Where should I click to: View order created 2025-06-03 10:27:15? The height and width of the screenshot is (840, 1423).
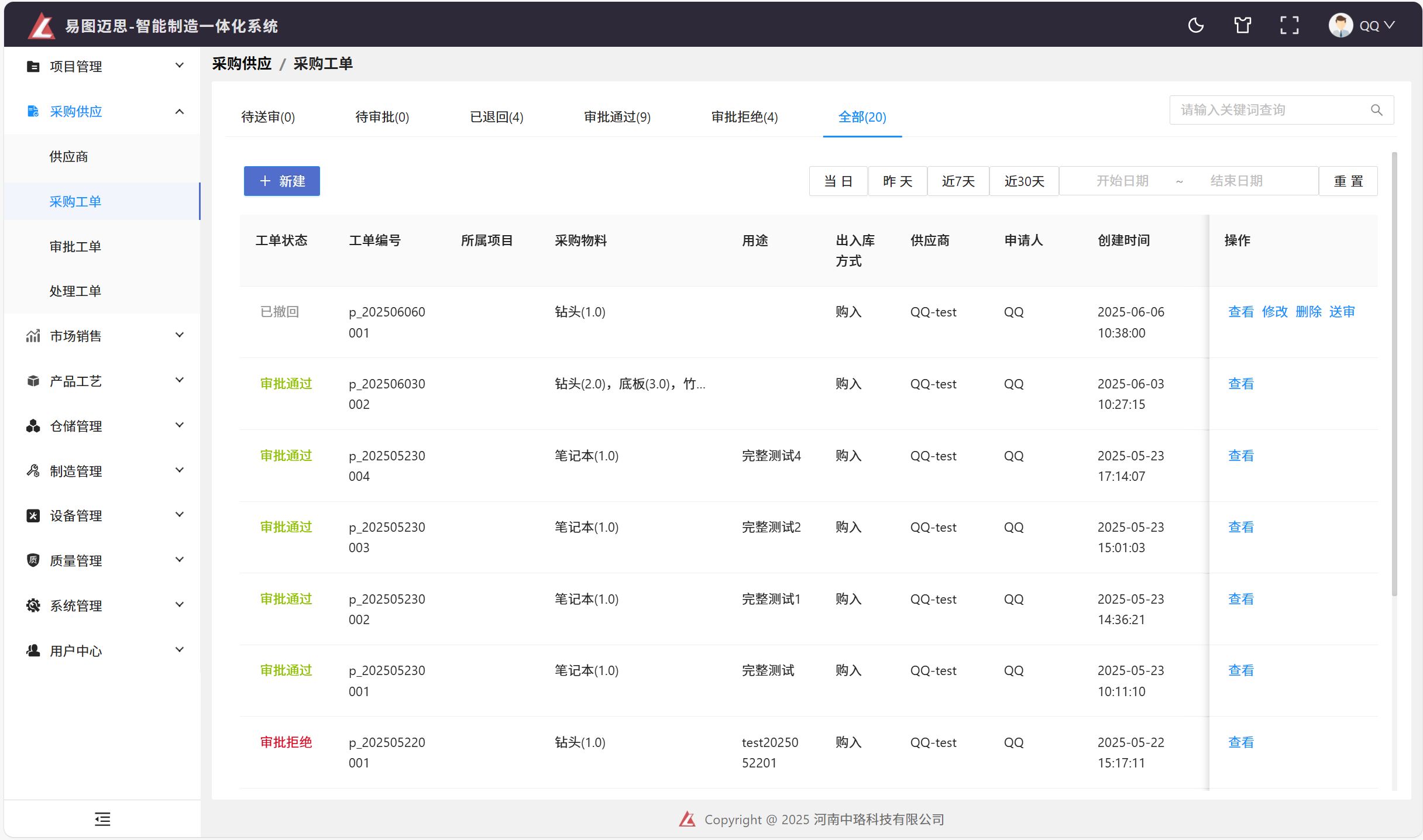pos(1240,384)
